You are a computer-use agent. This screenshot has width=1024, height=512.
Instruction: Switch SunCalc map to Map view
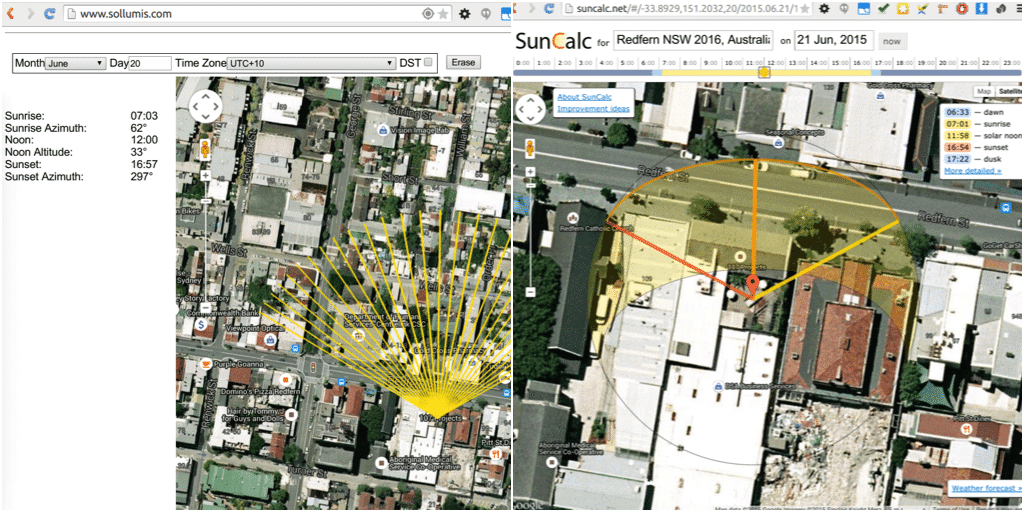(983, 92)
